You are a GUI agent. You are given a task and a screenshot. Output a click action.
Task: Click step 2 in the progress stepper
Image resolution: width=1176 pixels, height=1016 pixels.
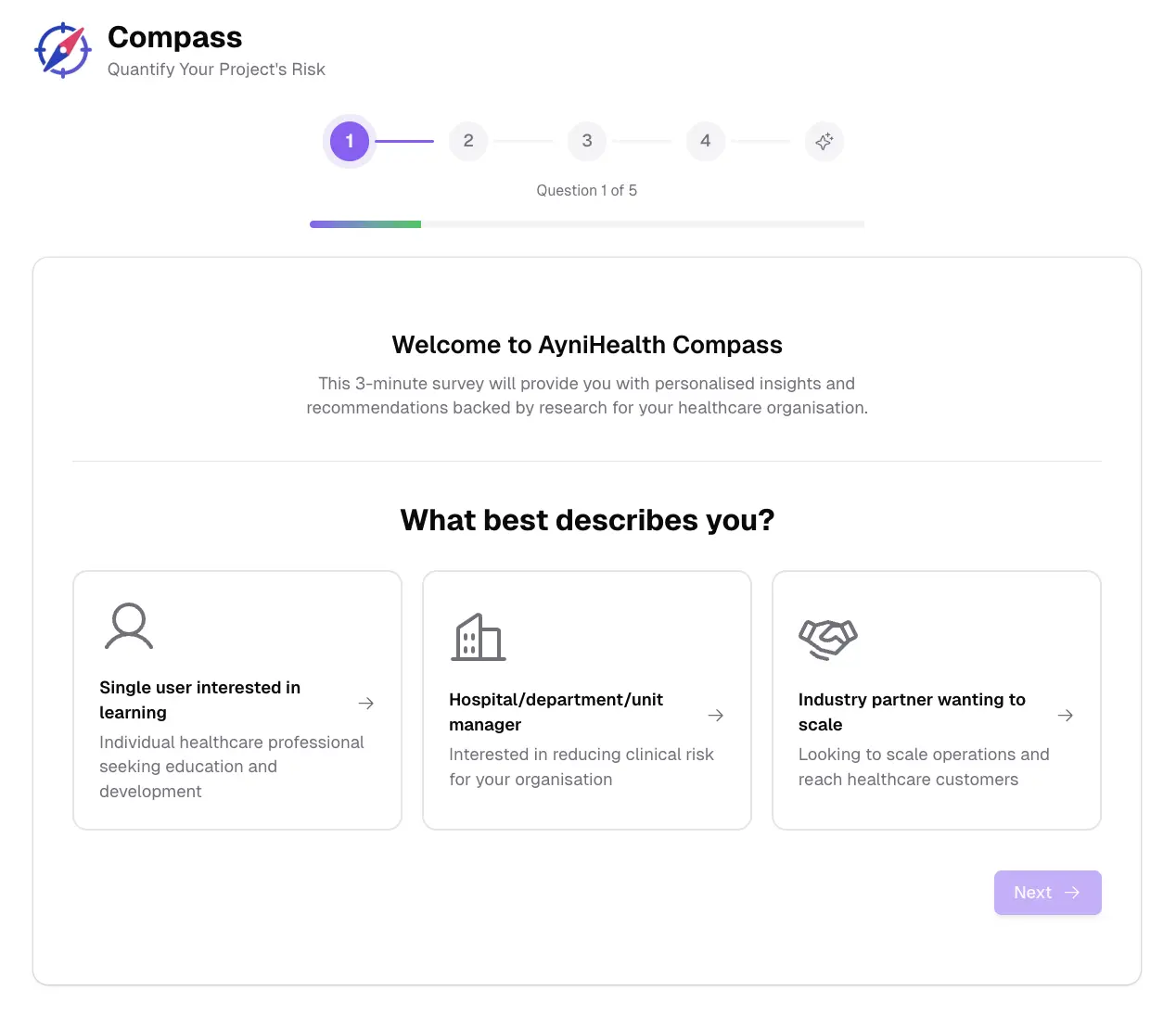tap(467, 141)
